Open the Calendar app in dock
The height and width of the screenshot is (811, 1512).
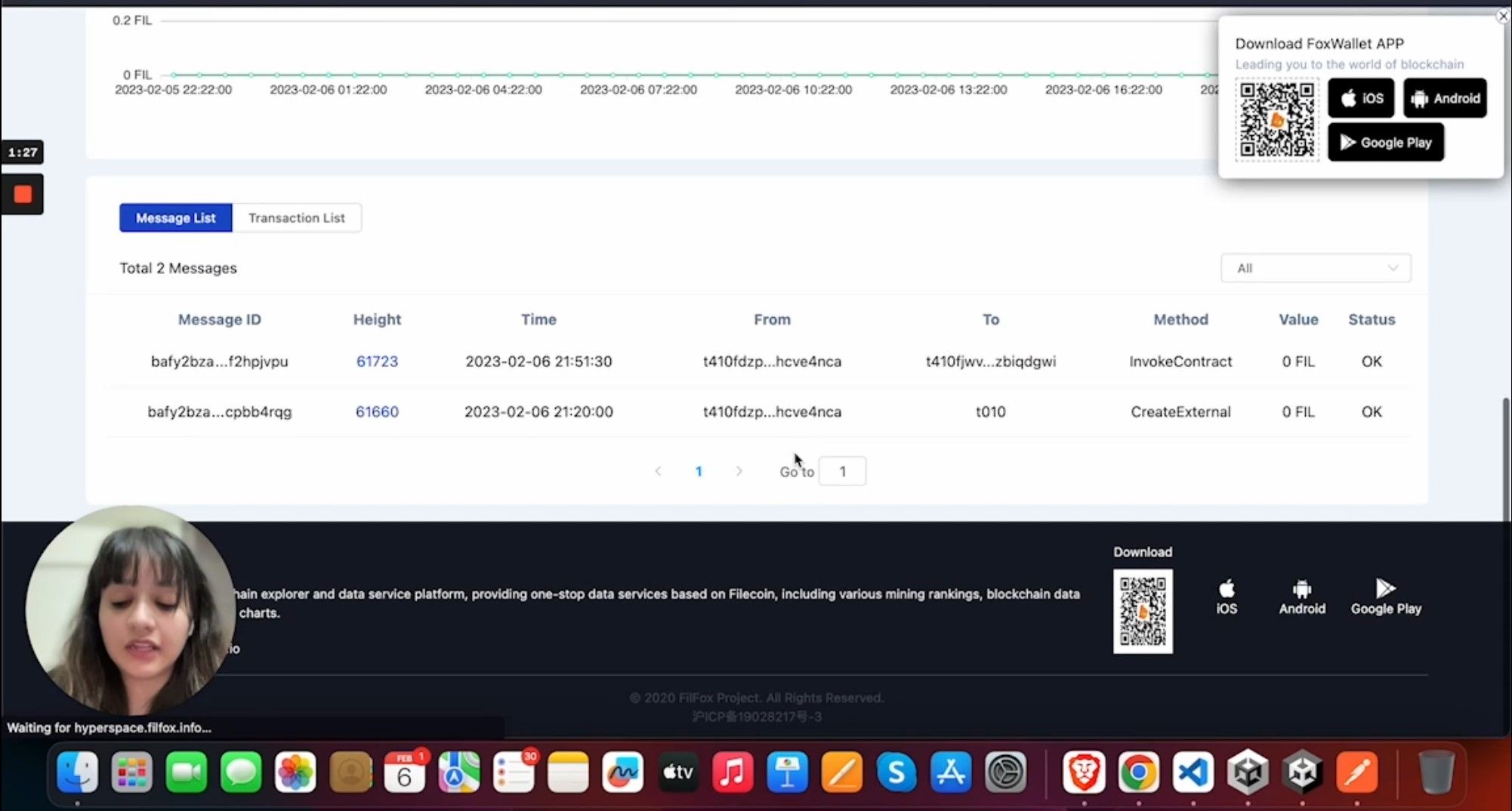coord(405,772)
